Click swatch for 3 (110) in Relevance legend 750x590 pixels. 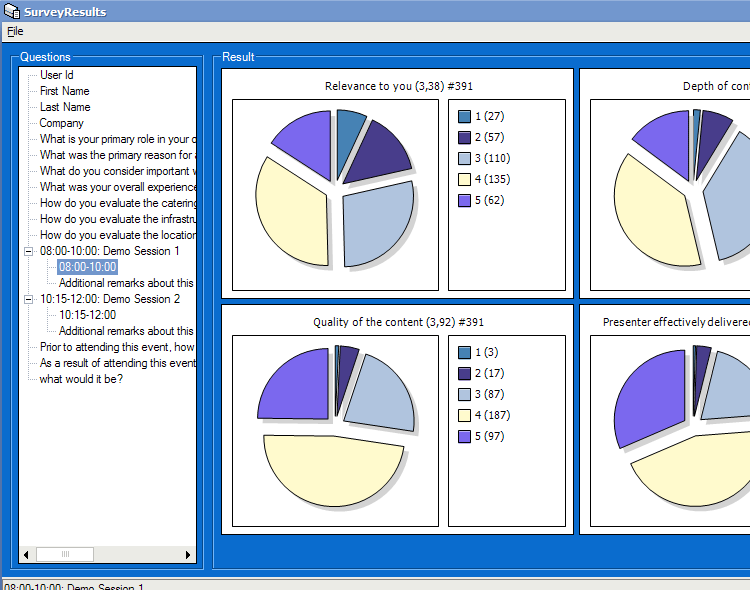tap(464, 158)
